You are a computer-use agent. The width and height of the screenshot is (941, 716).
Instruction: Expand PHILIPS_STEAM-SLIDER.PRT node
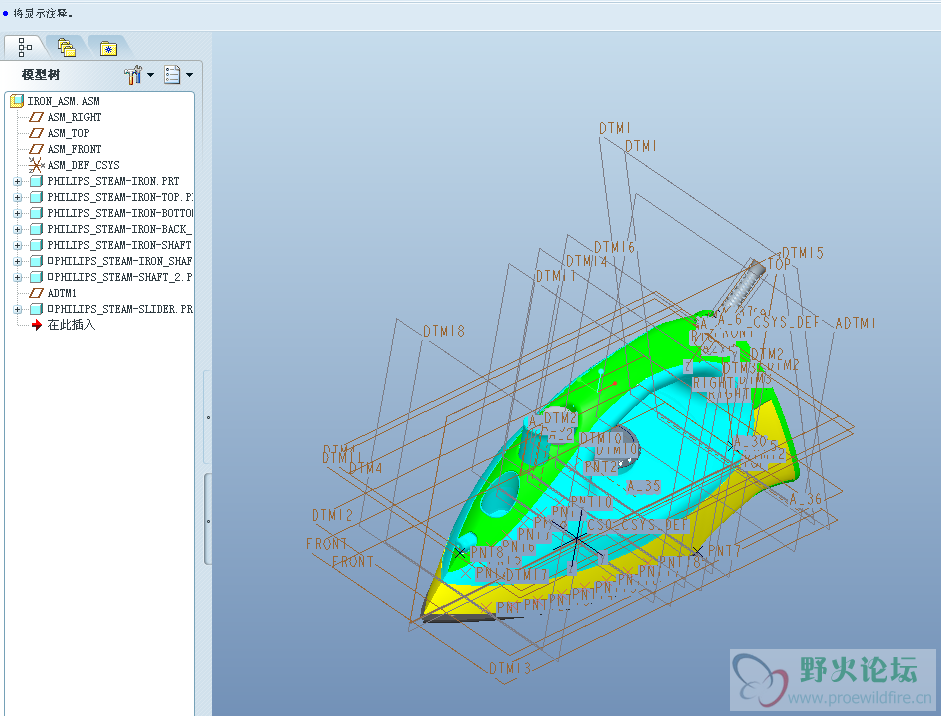[x=17, y=309]
